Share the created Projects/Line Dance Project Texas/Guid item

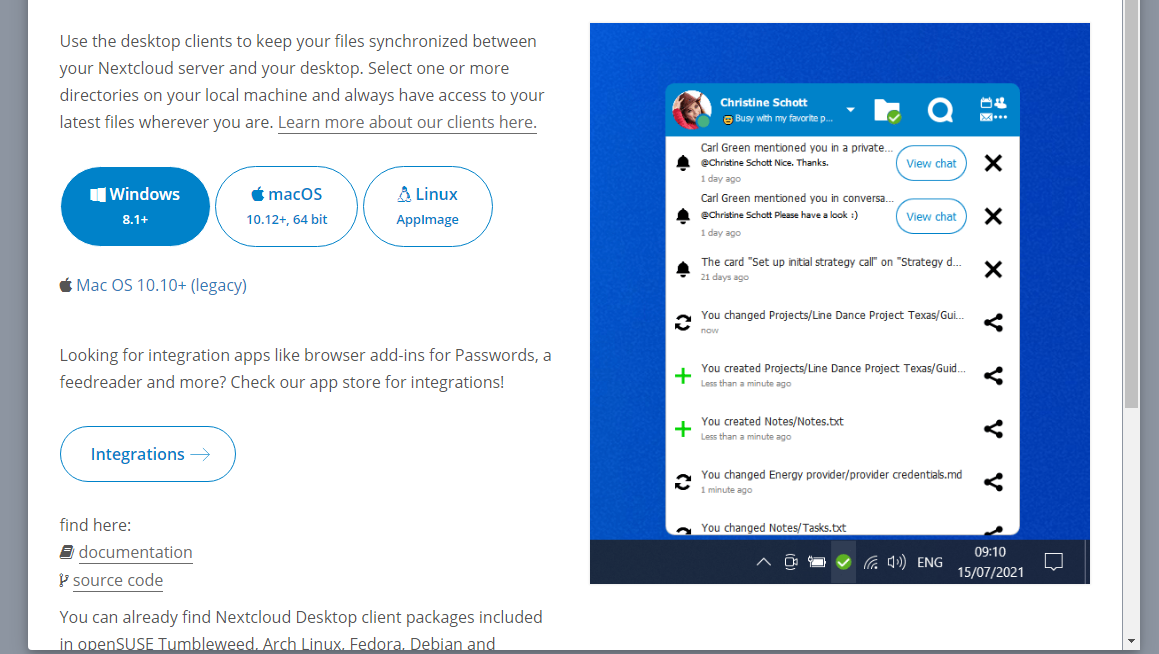[x=993, y=376]
